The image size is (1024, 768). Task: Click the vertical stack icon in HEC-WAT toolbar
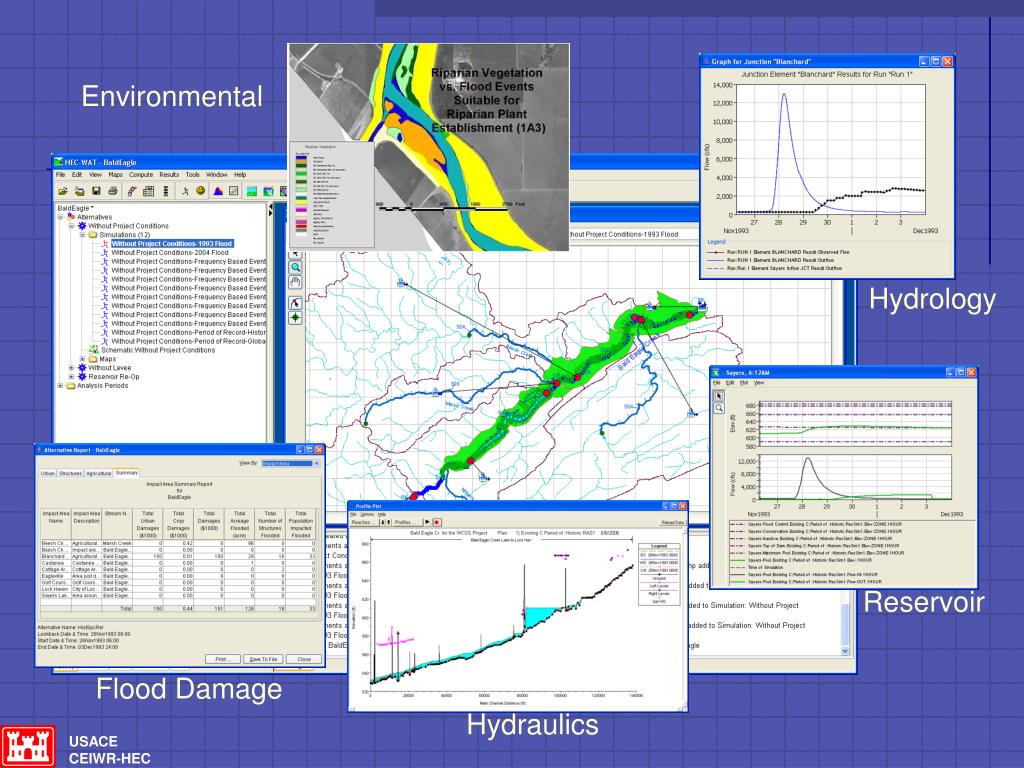click(166, 191)
